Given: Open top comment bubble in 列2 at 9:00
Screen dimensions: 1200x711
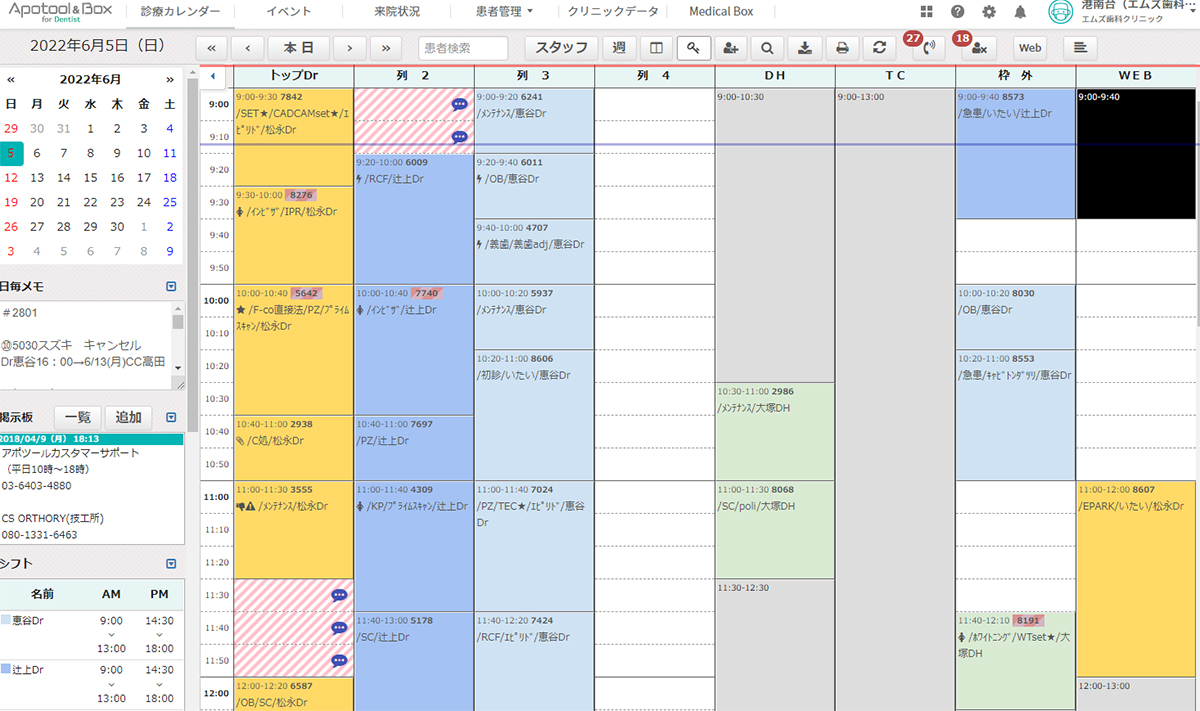Looking at the screenshot, I should click(459, 104).
